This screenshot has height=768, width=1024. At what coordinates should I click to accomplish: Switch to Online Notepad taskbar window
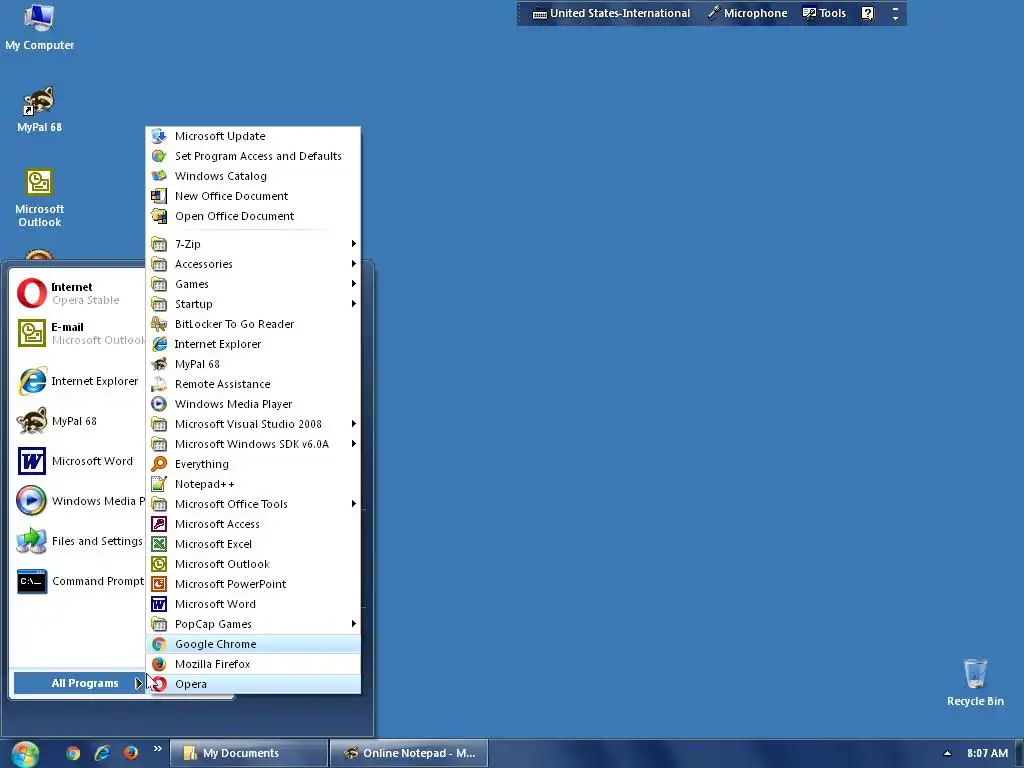point(409,753)
